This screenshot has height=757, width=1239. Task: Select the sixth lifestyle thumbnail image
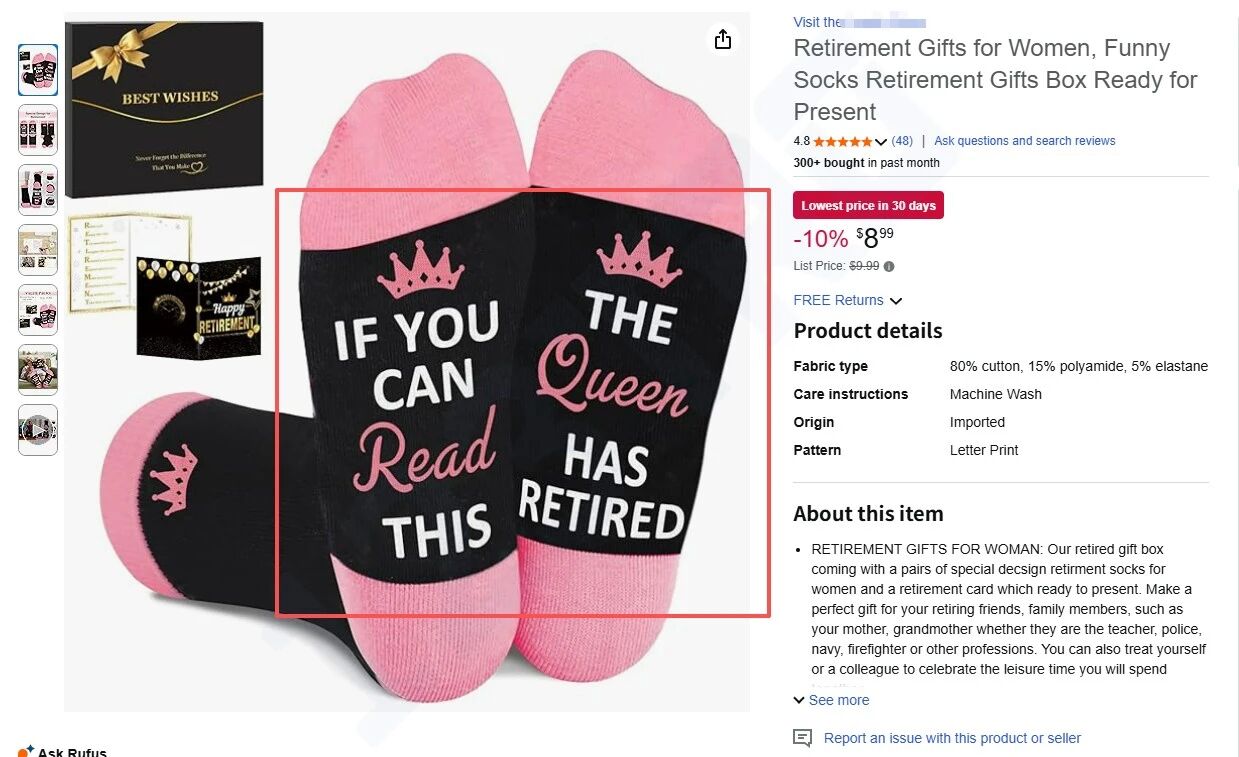(x=38, y=370)
